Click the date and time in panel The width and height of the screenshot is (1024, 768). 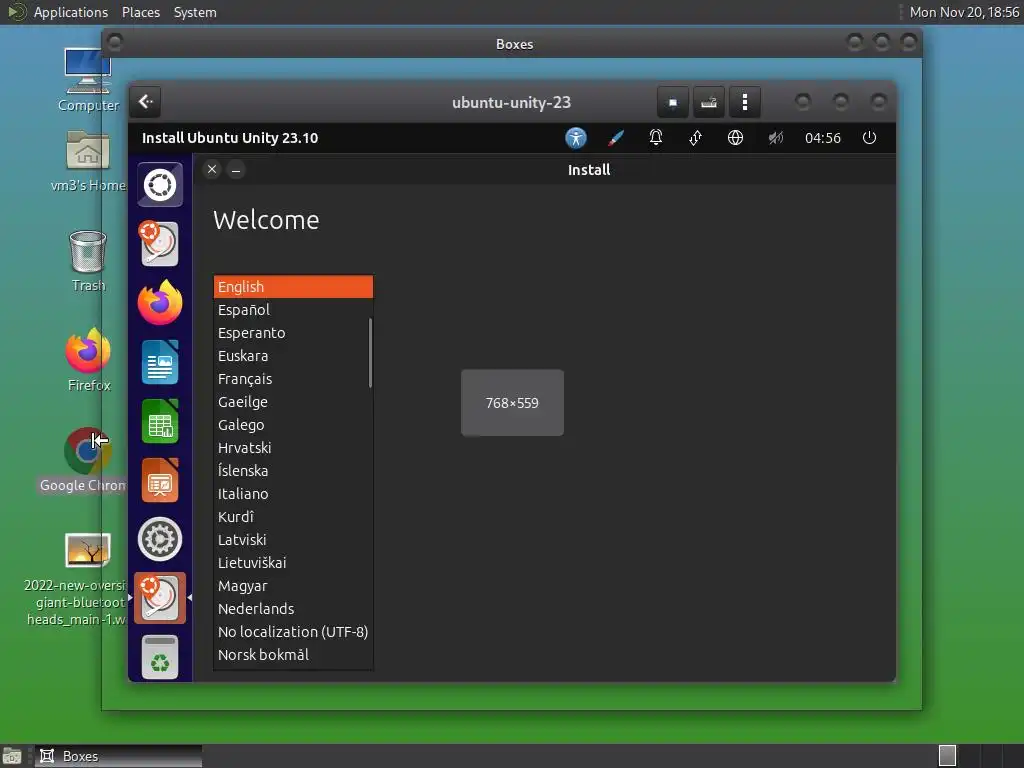pos(964,12)
